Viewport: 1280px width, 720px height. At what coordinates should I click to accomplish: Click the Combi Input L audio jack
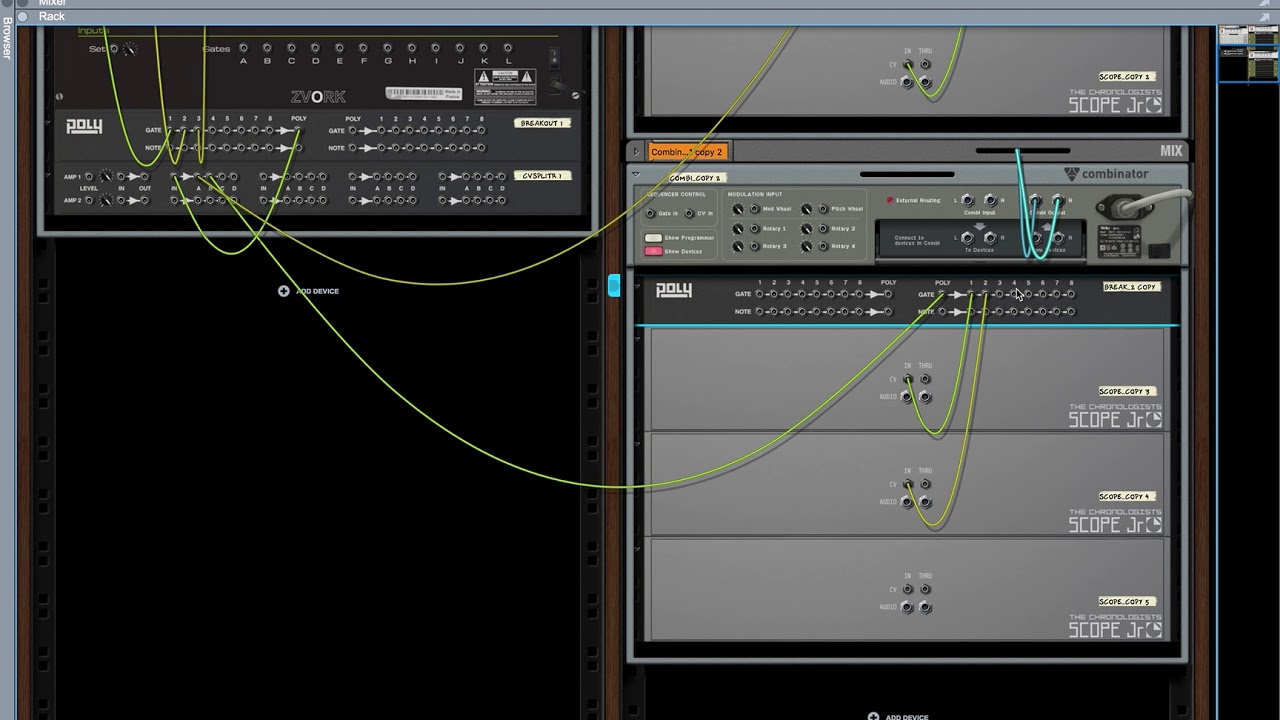click(967, 200)
